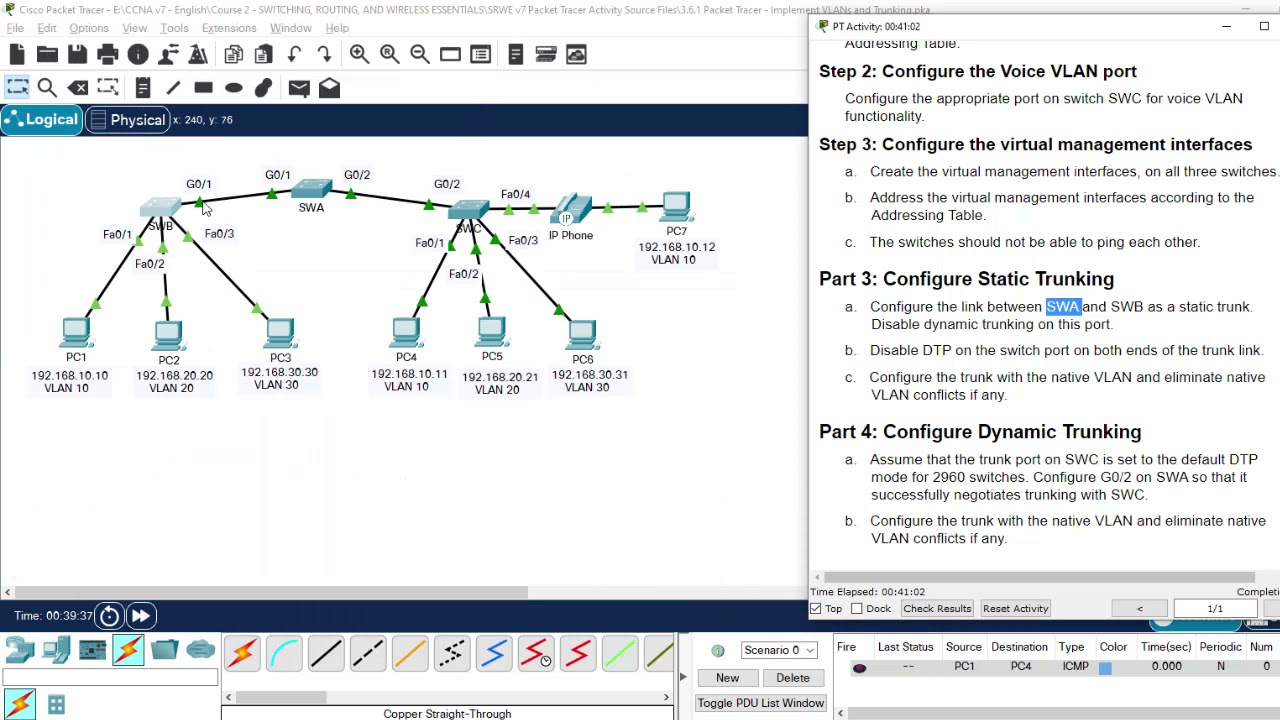Screen dimensions: 1280x720
Task: Pick the Copper Cross-Over dashed cable
Action: [x=368, y=654]
